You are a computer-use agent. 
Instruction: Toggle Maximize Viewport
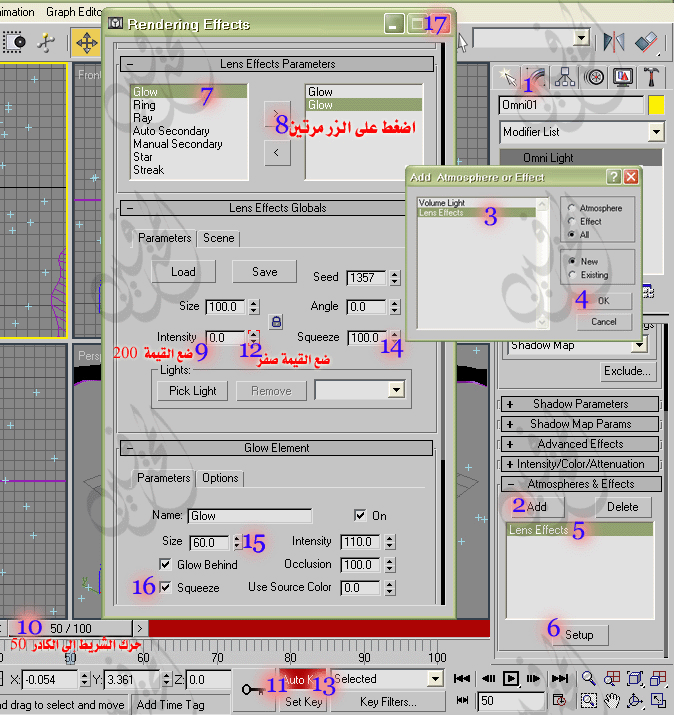pos(658,700)
